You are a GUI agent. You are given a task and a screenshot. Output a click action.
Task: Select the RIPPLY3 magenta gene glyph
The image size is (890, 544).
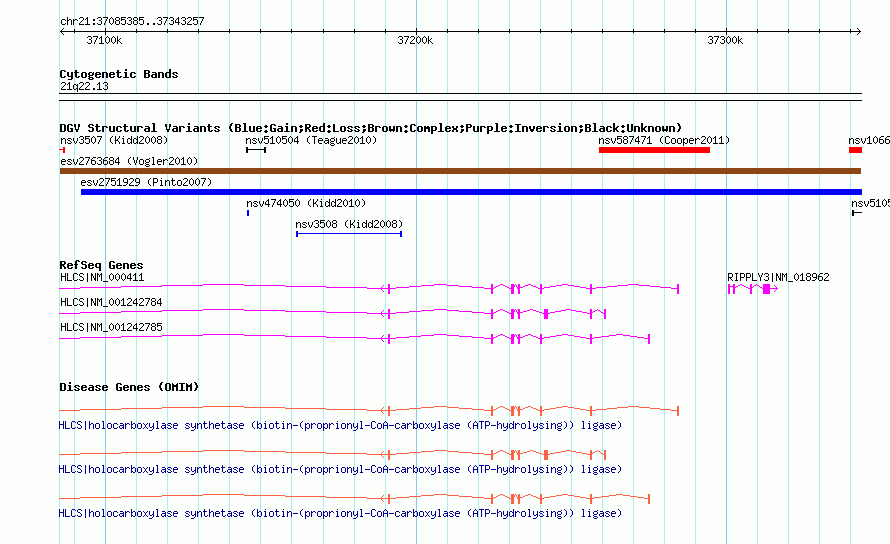coord(753,289)
